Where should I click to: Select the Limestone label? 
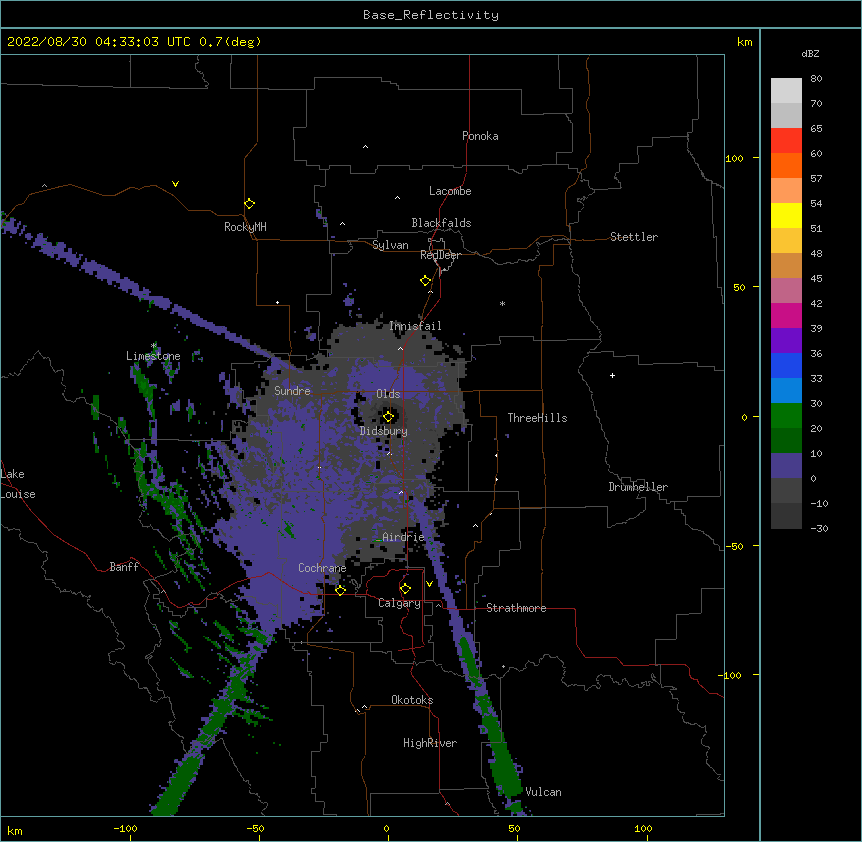click(153, 356)
